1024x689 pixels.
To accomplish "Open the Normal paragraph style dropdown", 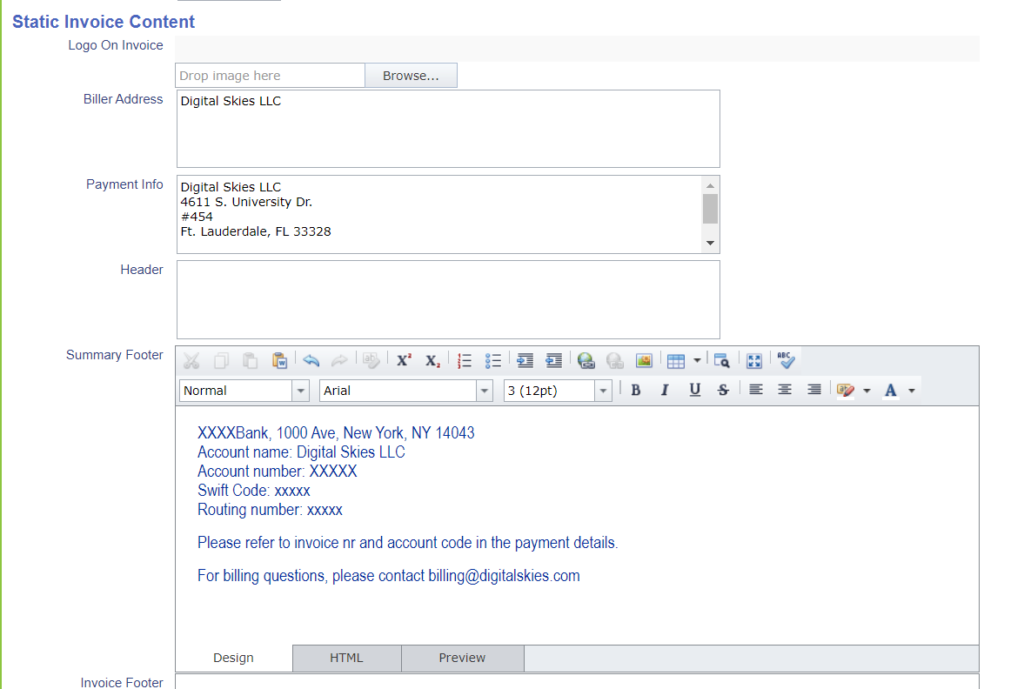I will click(x=300, y=391).
